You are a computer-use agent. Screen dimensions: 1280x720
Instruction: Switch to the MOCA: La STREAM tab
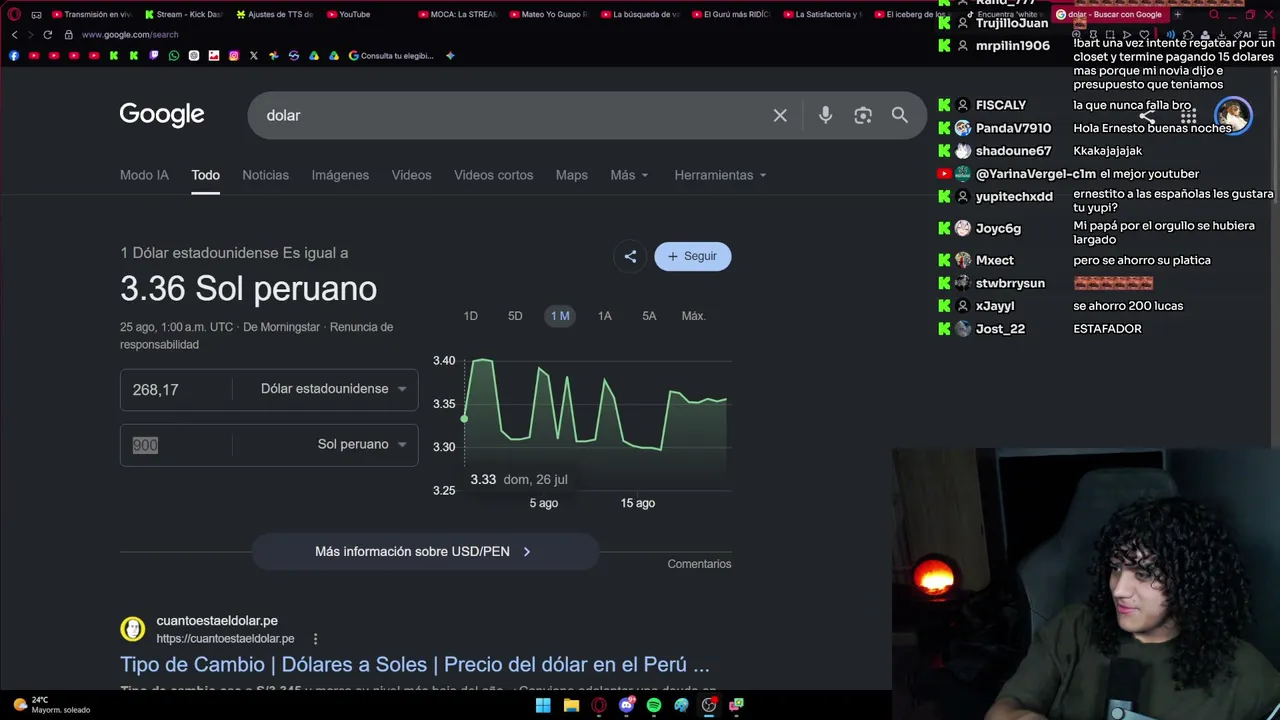(x=456, y=15)
